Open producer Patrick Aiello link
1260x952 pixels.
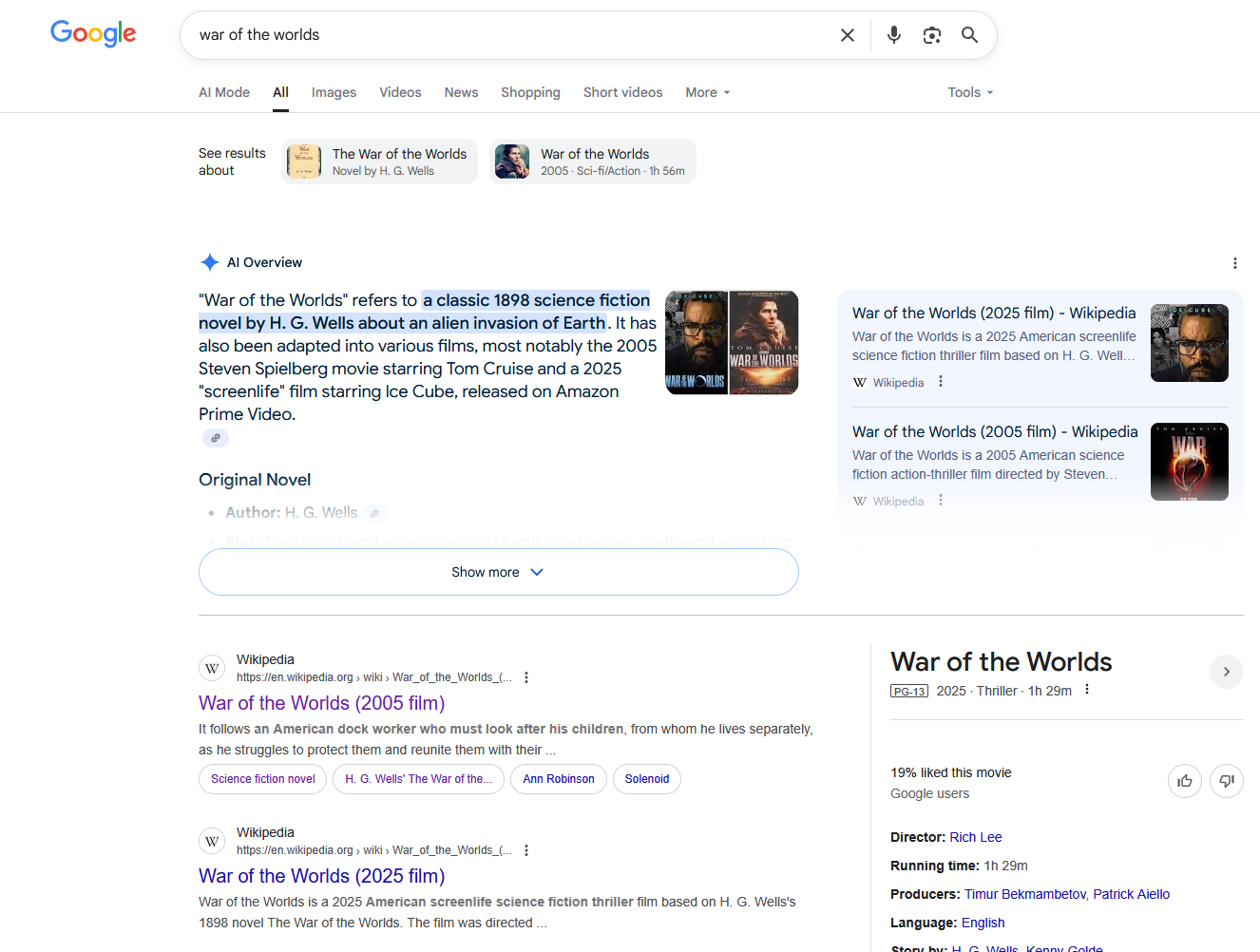pos(1131,894)
